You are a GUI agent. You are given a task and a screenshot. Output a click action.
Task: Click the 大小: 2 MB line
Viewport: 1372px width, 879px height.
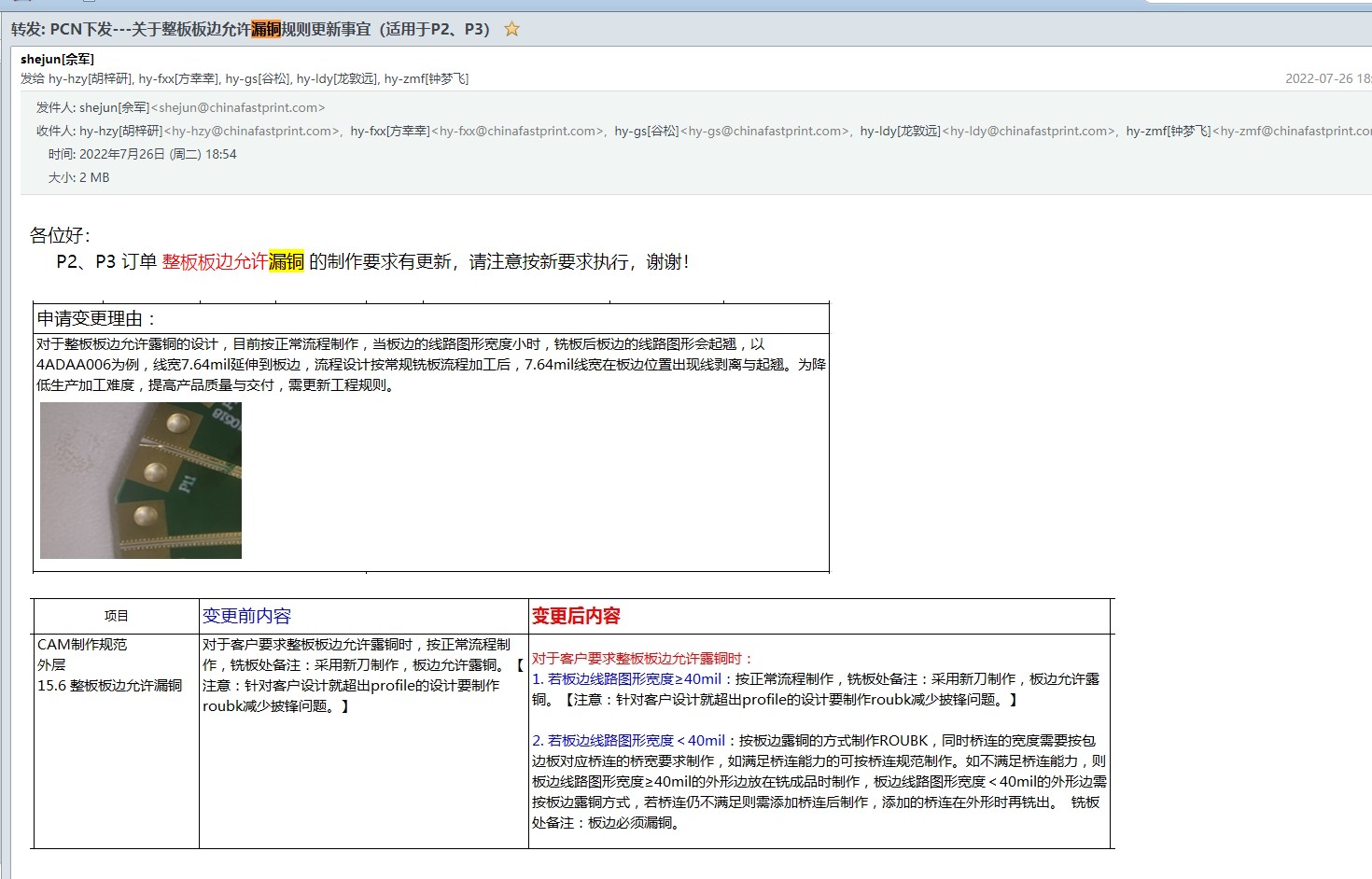(x=78, y=177)
